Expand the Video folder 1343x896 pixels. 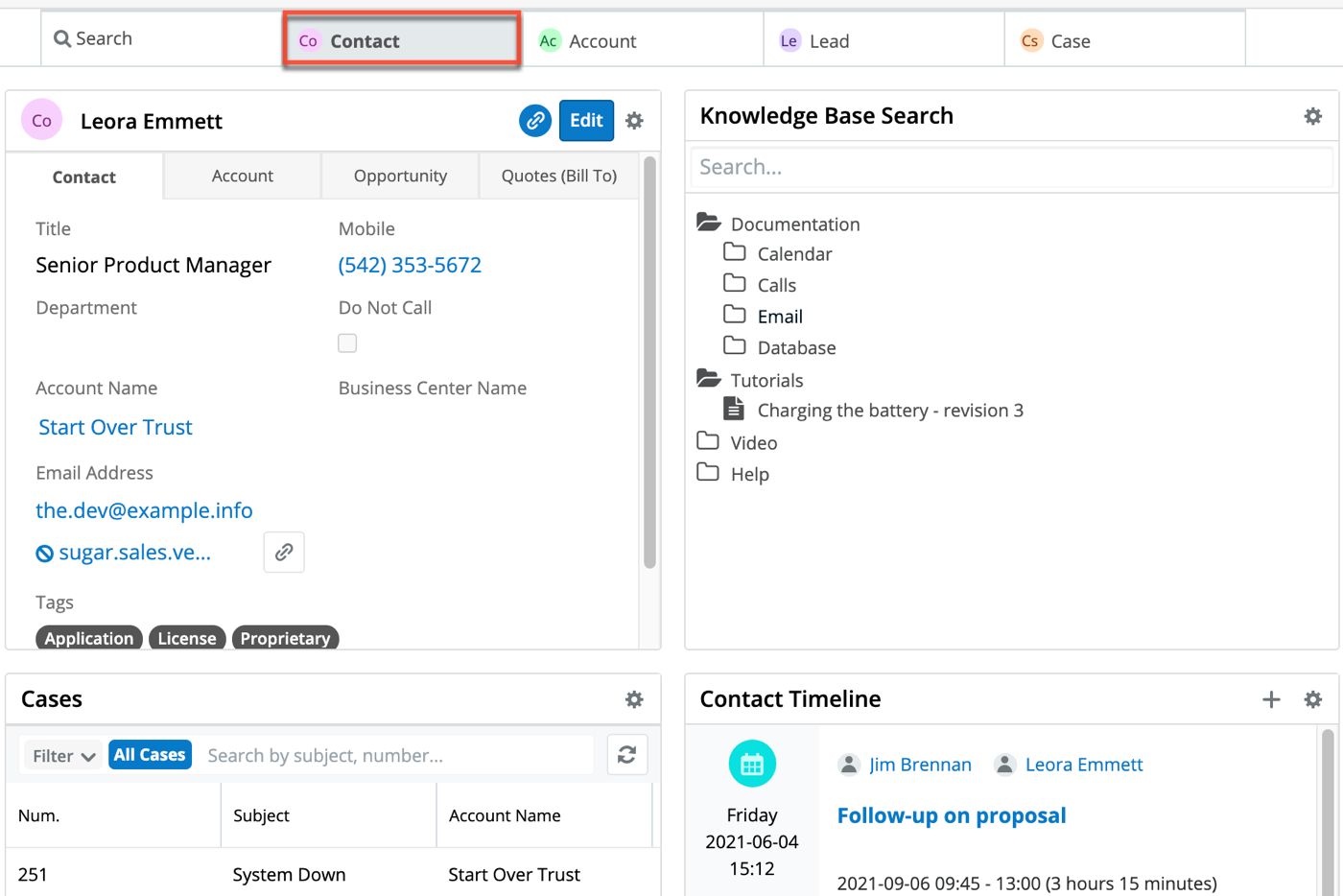tap(709, 442)
